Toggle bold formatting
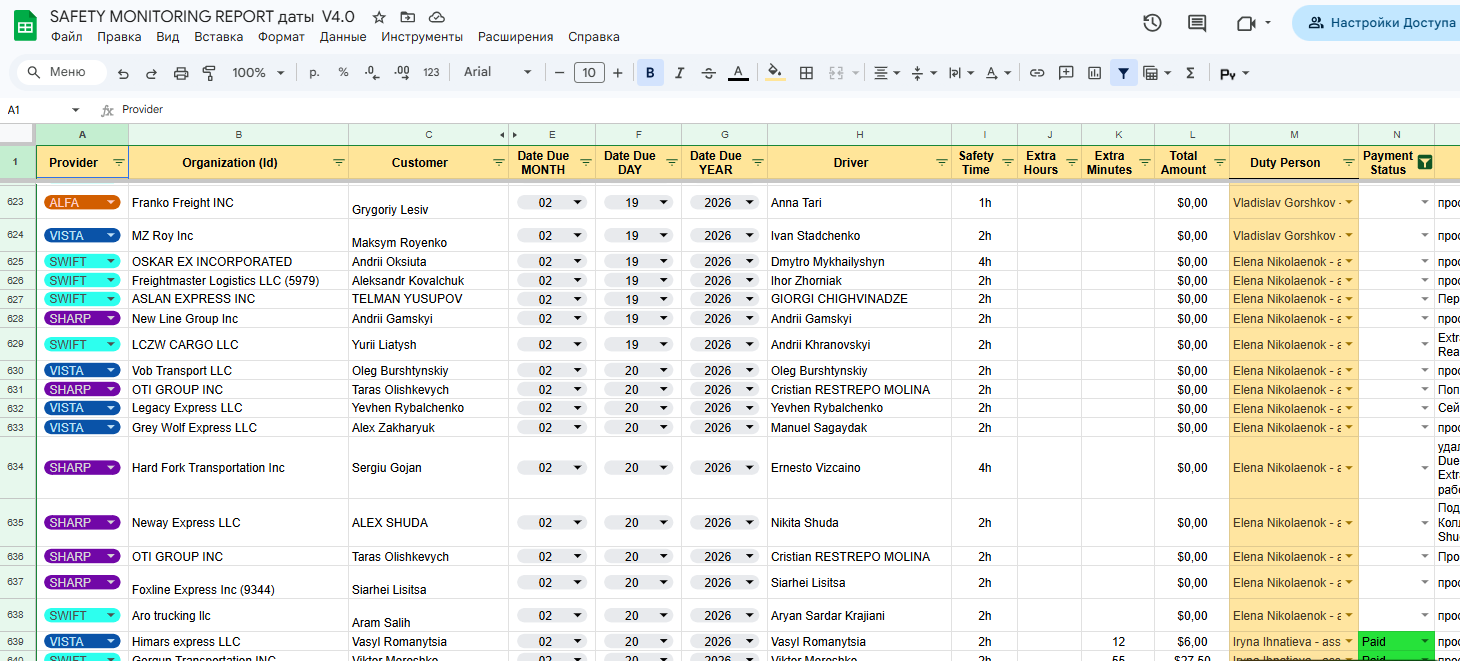The height and width of the screenshot is (661, 1460). click(650, 73)
